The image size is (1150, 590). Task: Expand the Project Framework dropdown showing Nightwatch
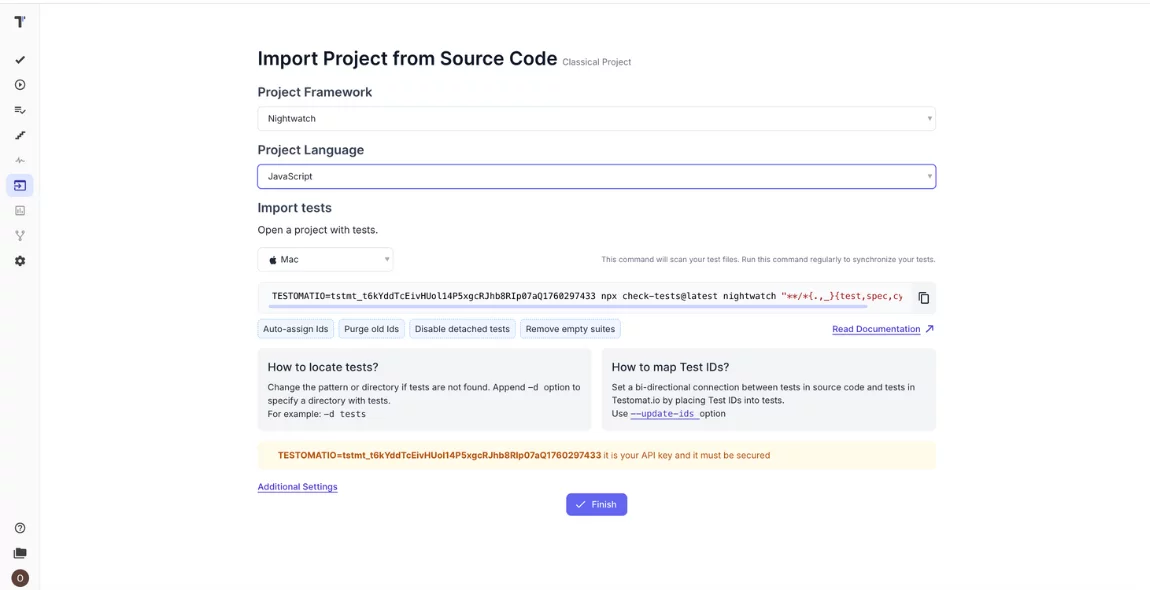click(596, 118)
